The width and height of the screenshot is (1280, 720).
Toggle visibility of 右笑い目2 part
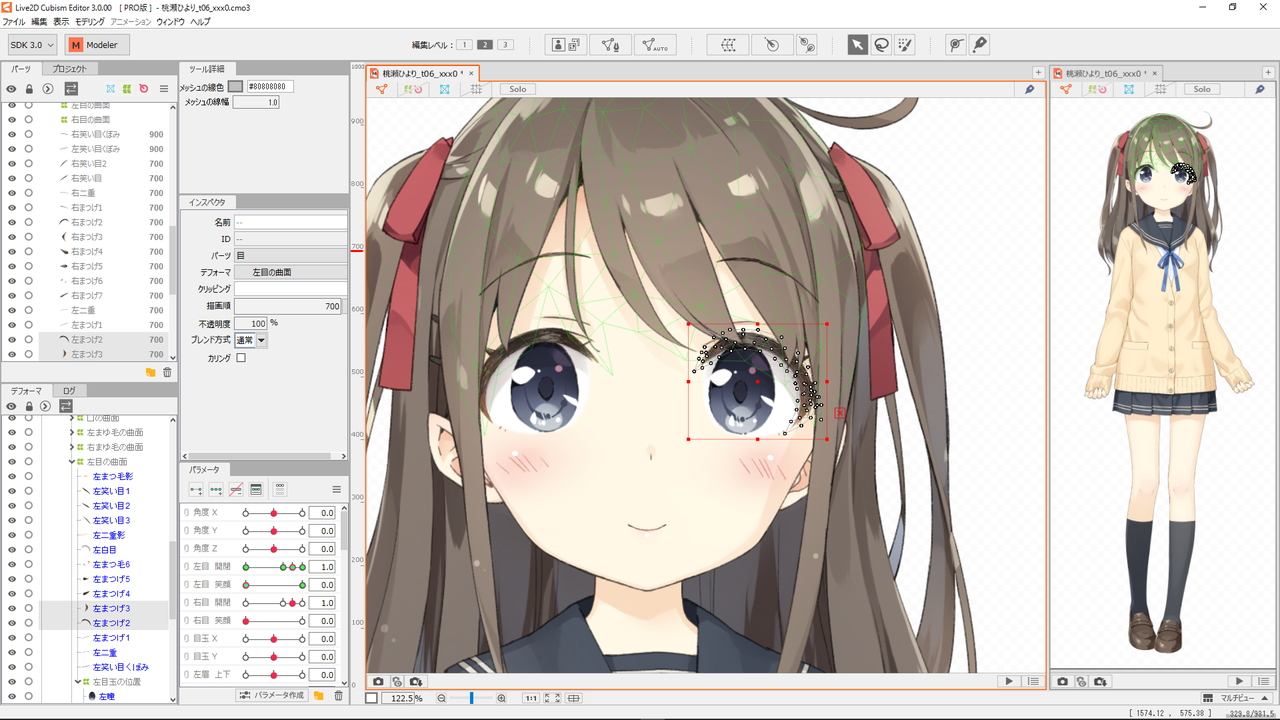[12, 164]
